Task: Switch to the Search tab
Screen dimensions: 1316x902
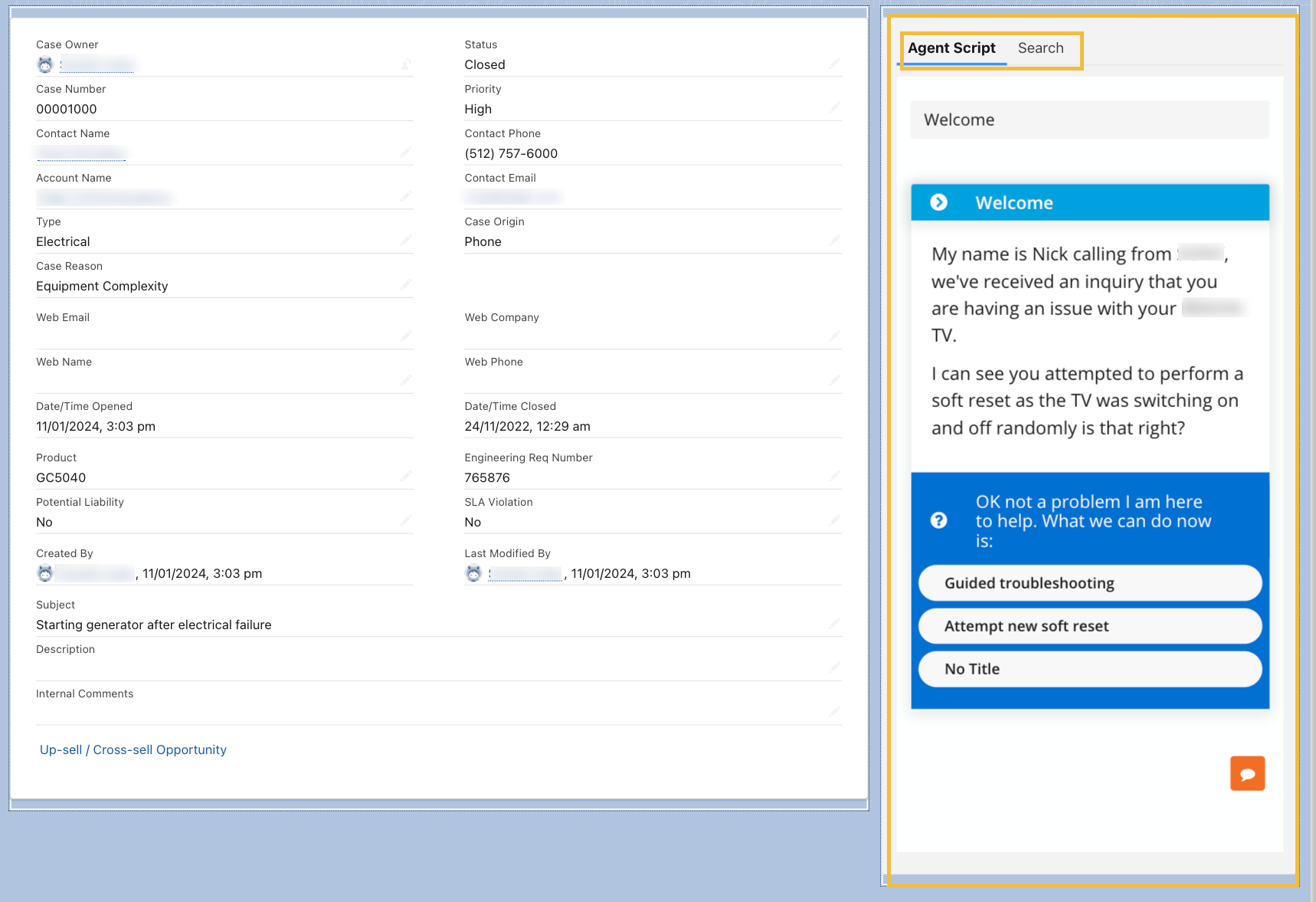Action: point(1040,48)
